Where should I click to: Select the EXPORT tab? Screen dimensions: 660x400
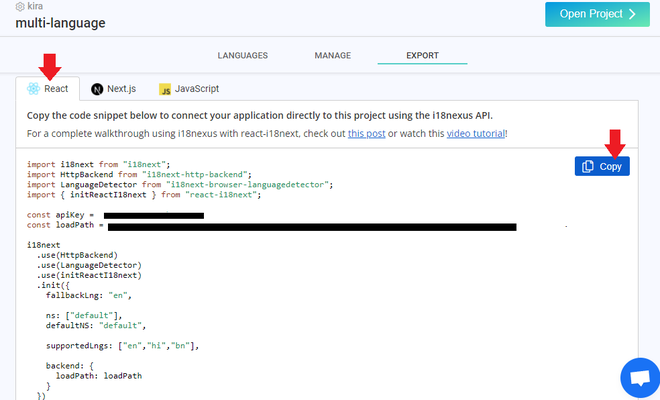coord(422,56)
